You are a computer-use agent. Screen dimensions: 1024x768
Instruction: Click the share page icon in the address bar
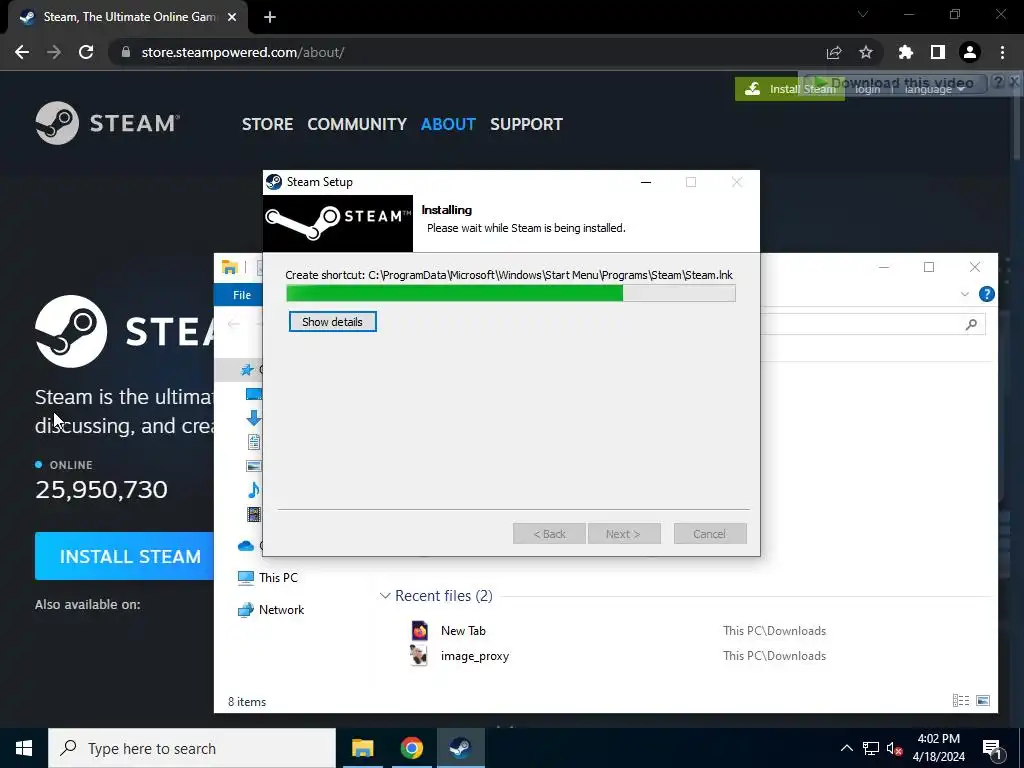(x=834, y=52)
